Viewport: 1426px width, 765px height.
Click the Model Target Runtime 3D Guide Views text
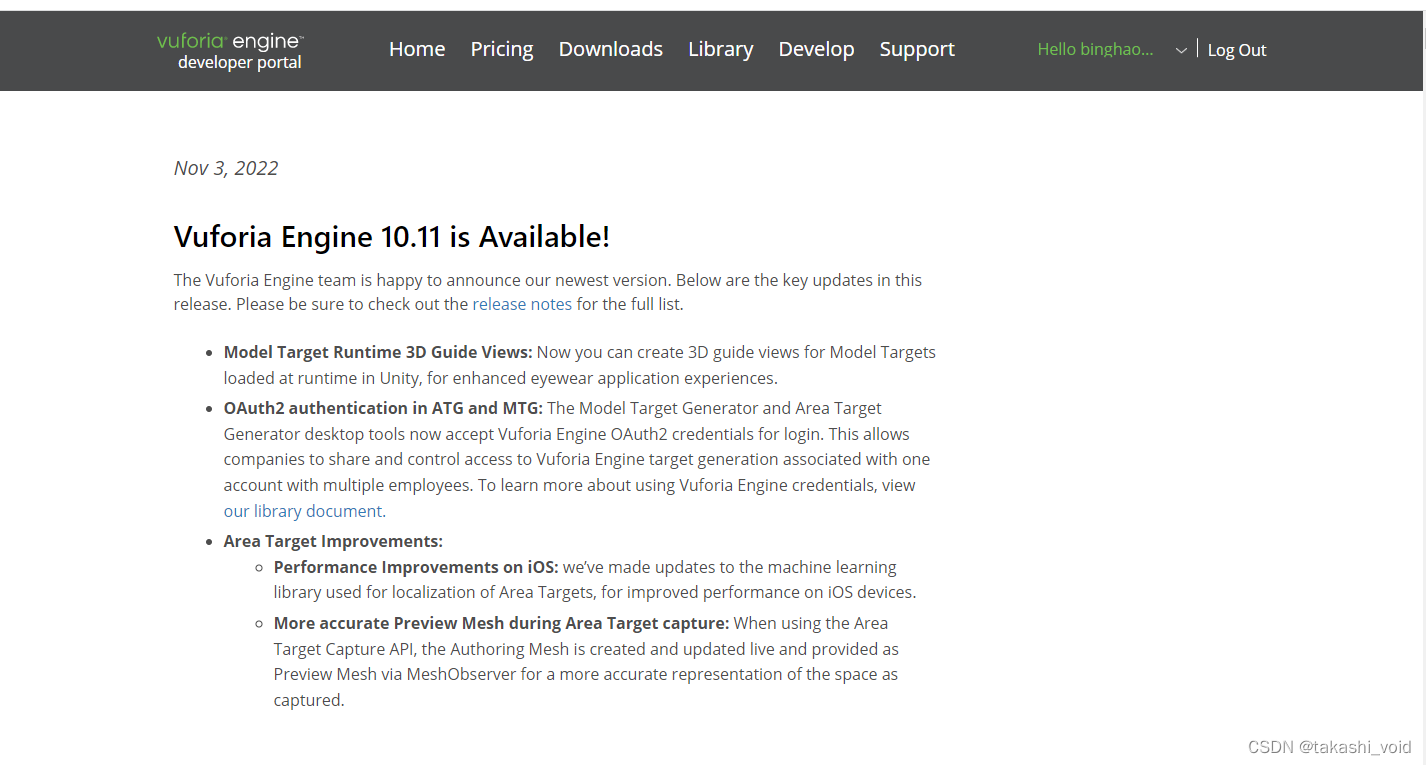click(x=378, y=352)
